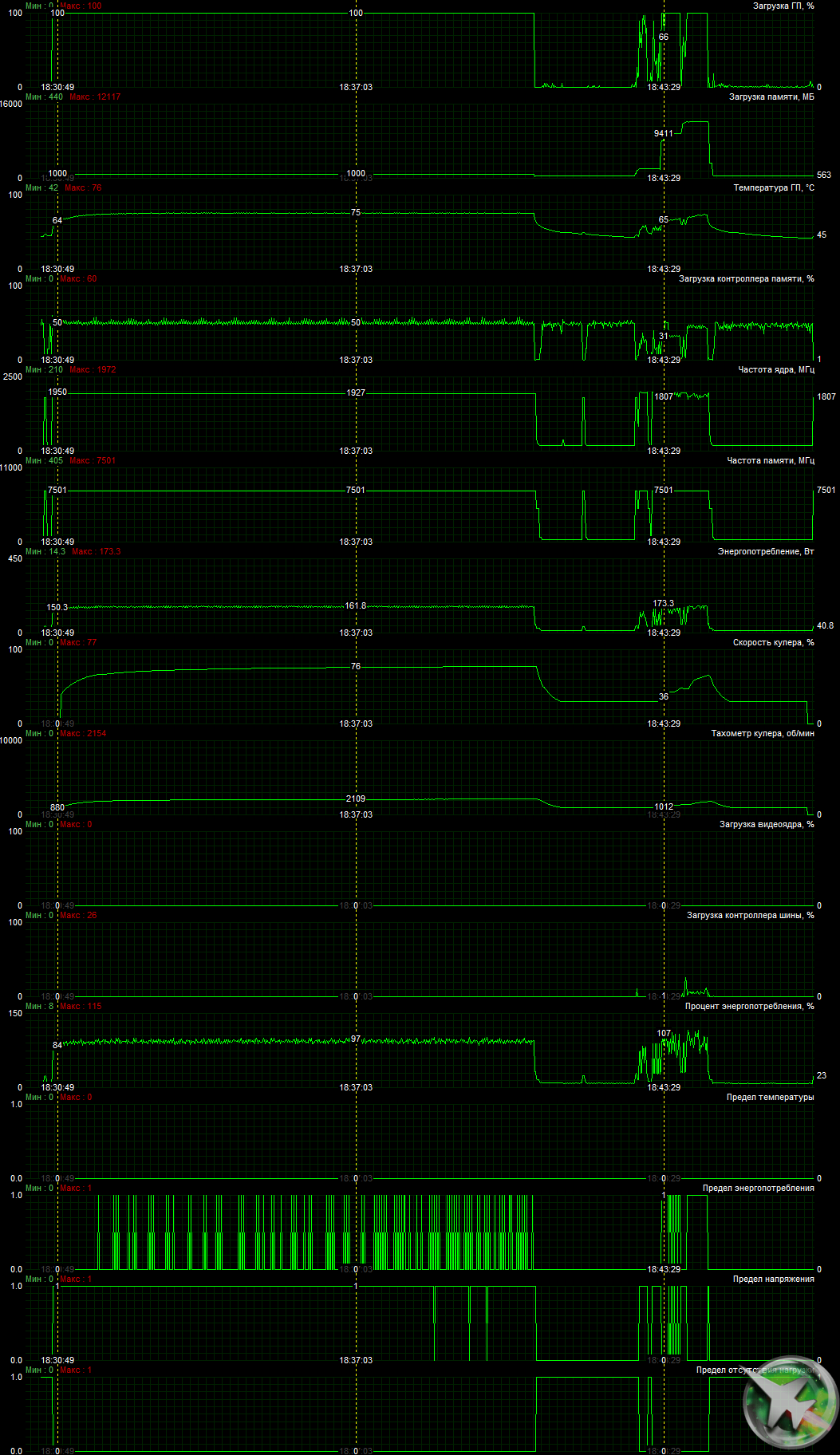This screenshot has width=840, height=1455.
Task: Select the 'Предел энергопотребления' graph title
Action: point(759,1188)
